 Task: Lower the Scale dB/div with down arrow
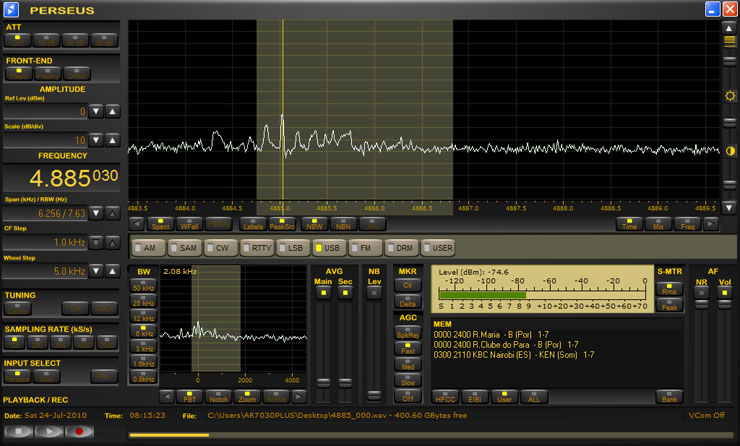click(96, 140)
